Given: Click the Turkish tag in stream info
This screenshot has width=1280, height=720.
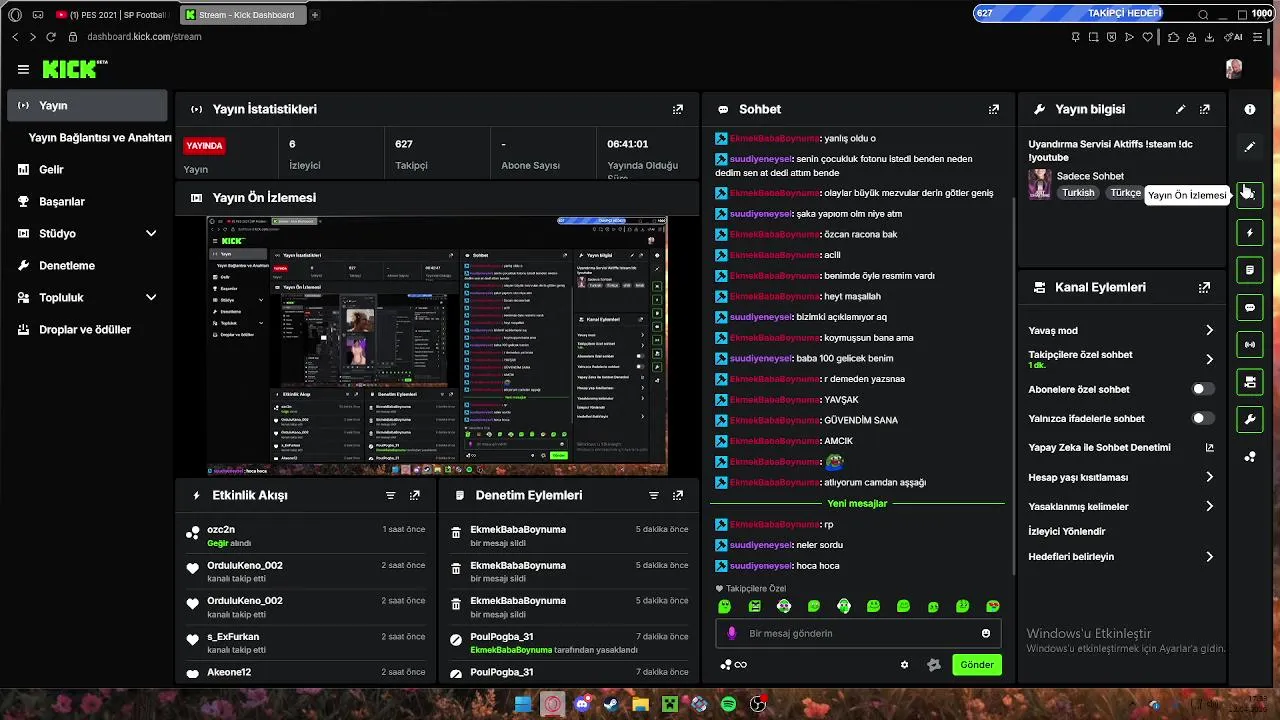Looking at the screenshot, I should [x=1078, y=193].
